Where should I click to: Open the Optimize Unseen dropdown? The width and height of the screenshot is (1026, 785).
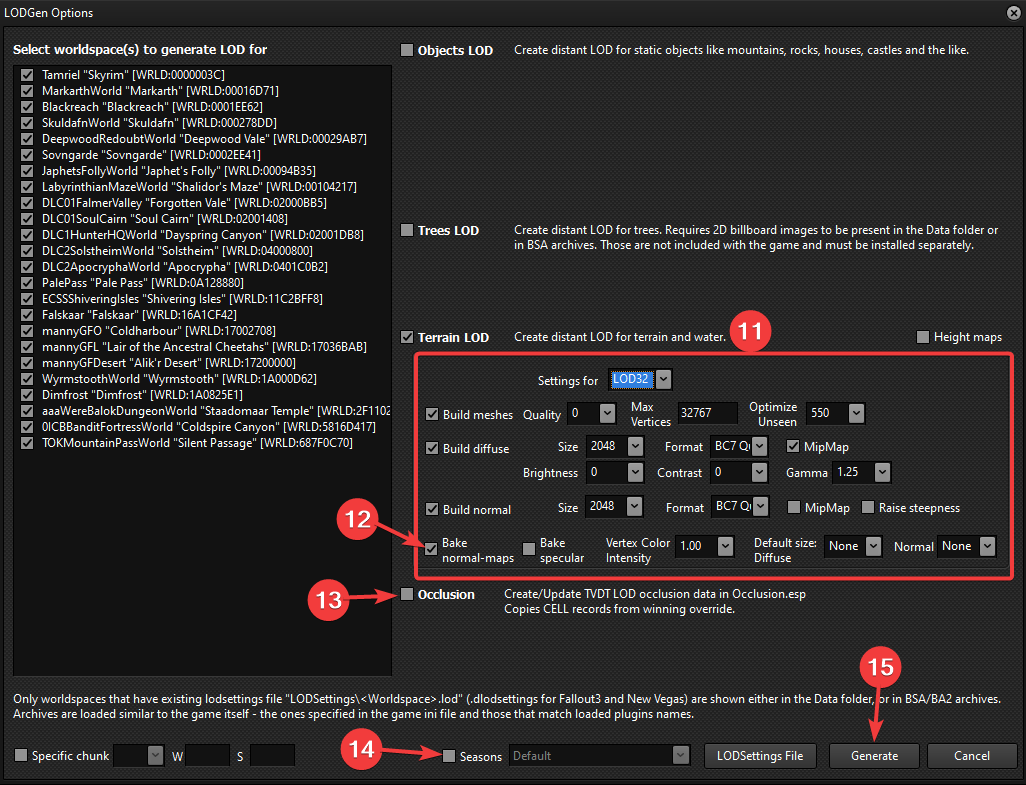[x=855, y=413]
